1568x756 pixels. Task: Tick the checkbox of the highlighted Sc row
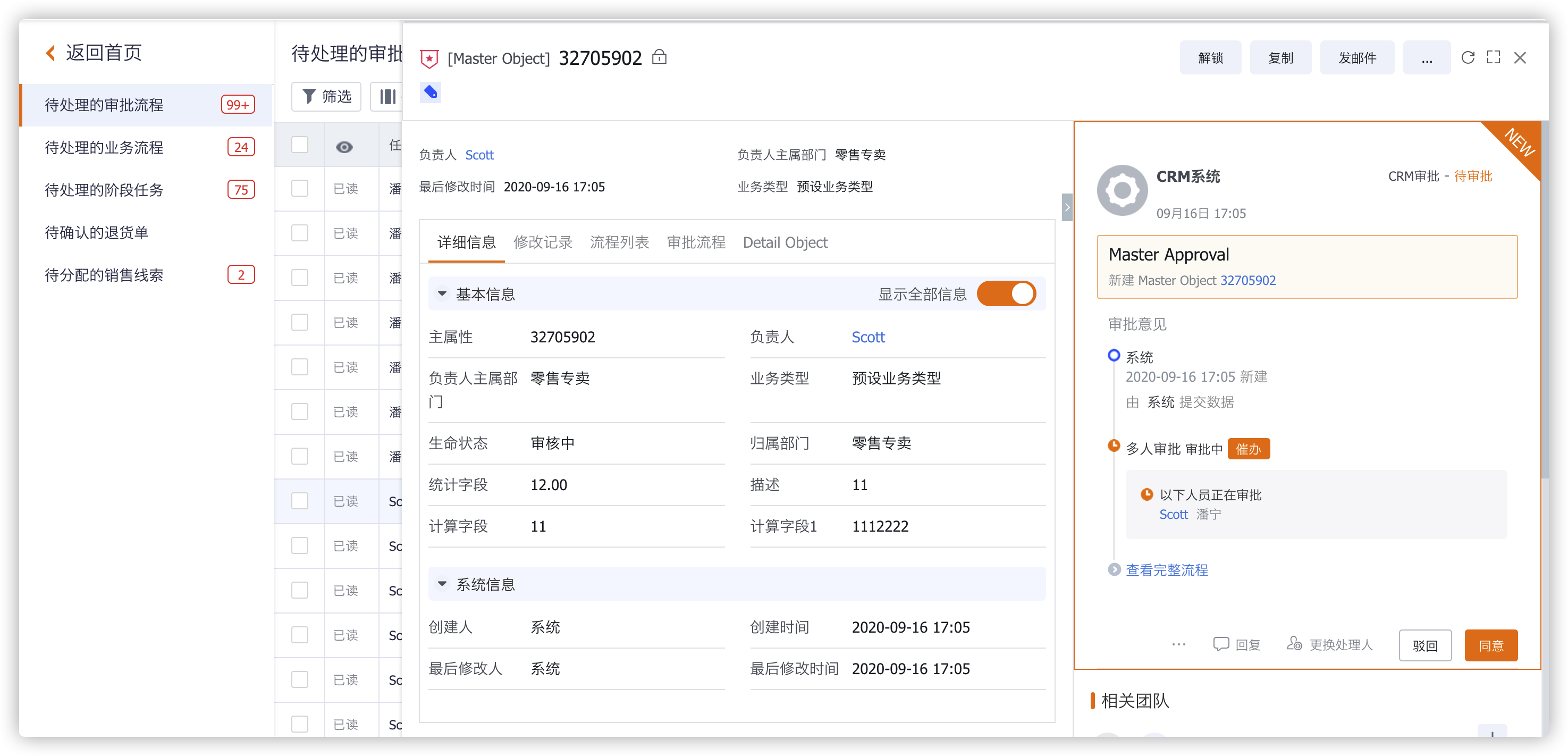tap(299, 501)
